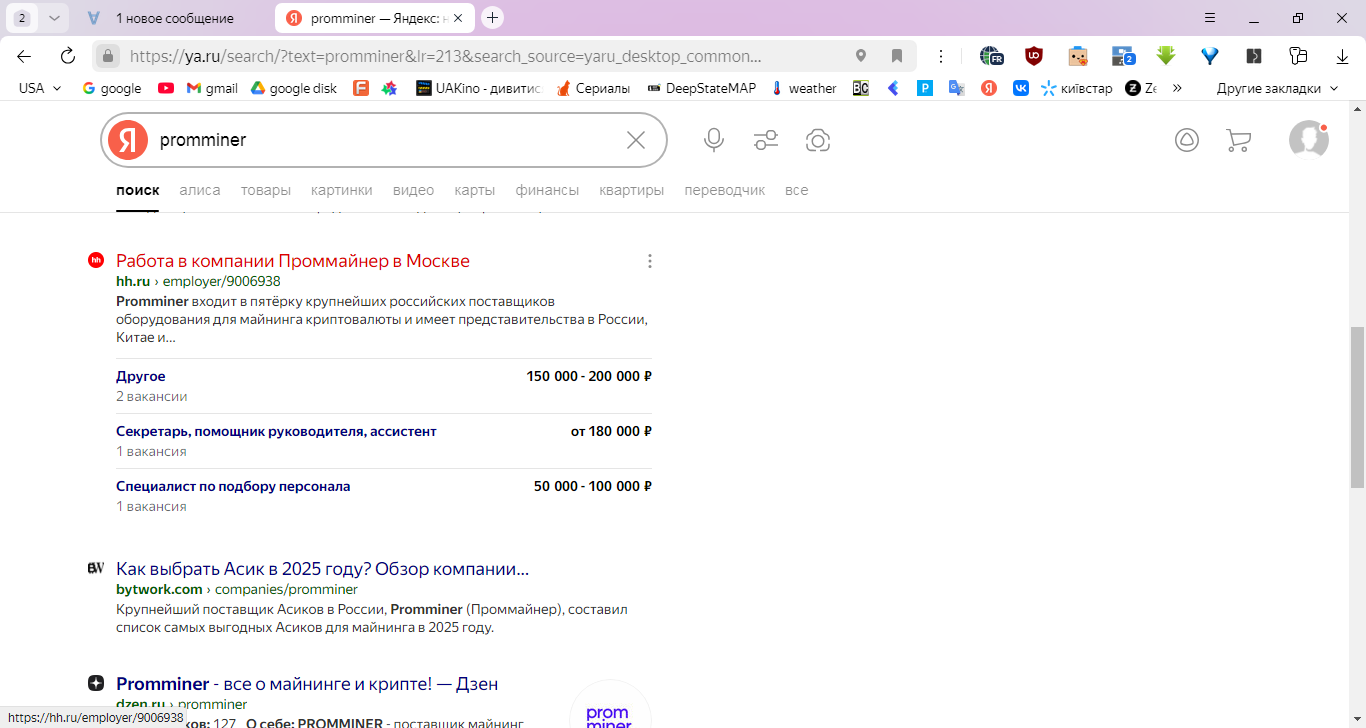Viewport: 1366px width, 728px height.
Task: Switch to the финансы search tab
Action: click(547, 190)
